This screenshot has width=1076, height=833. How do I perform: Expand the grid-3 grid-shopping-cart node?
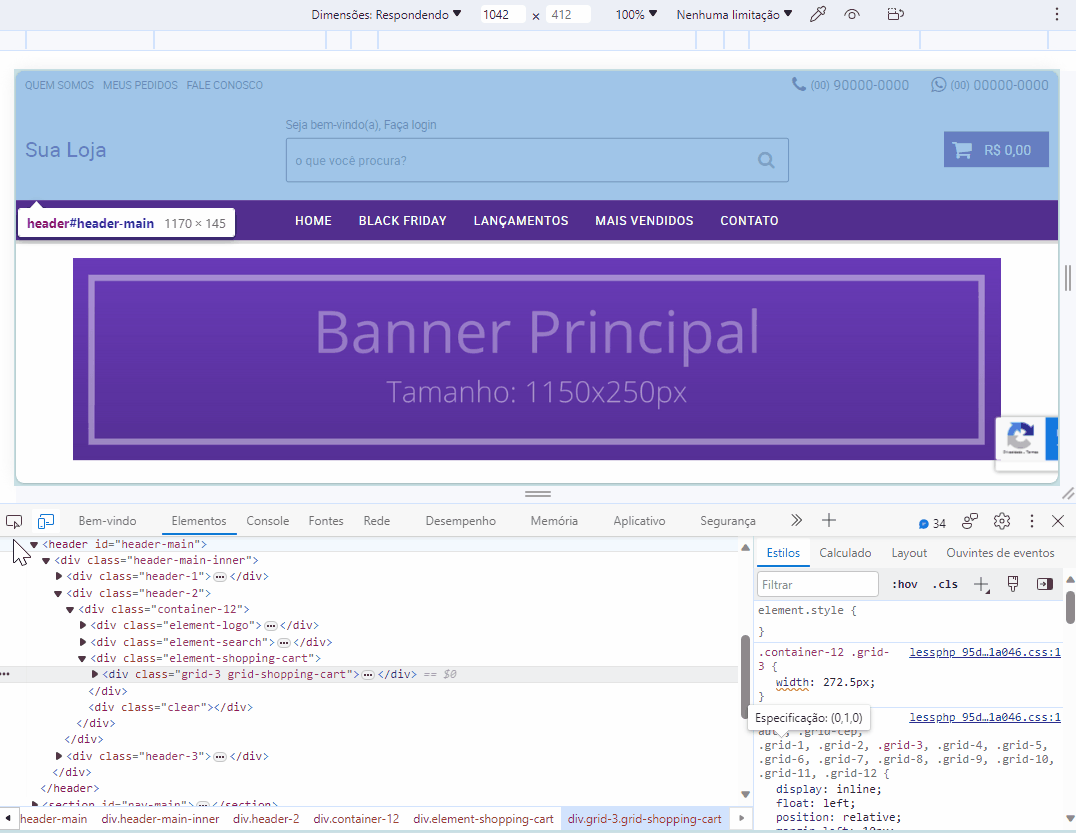point(95,674)
